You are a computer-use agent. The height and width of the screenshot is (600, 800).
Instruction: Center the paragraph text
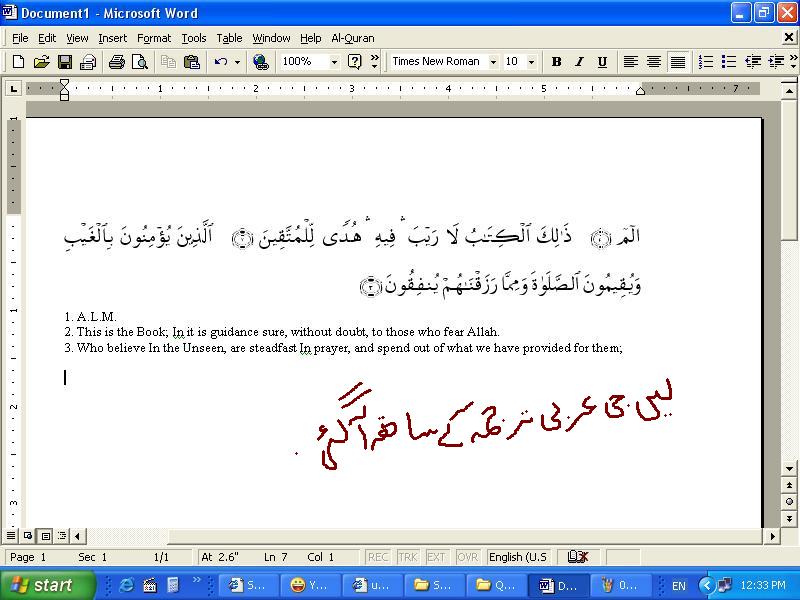tap(654, 62)
